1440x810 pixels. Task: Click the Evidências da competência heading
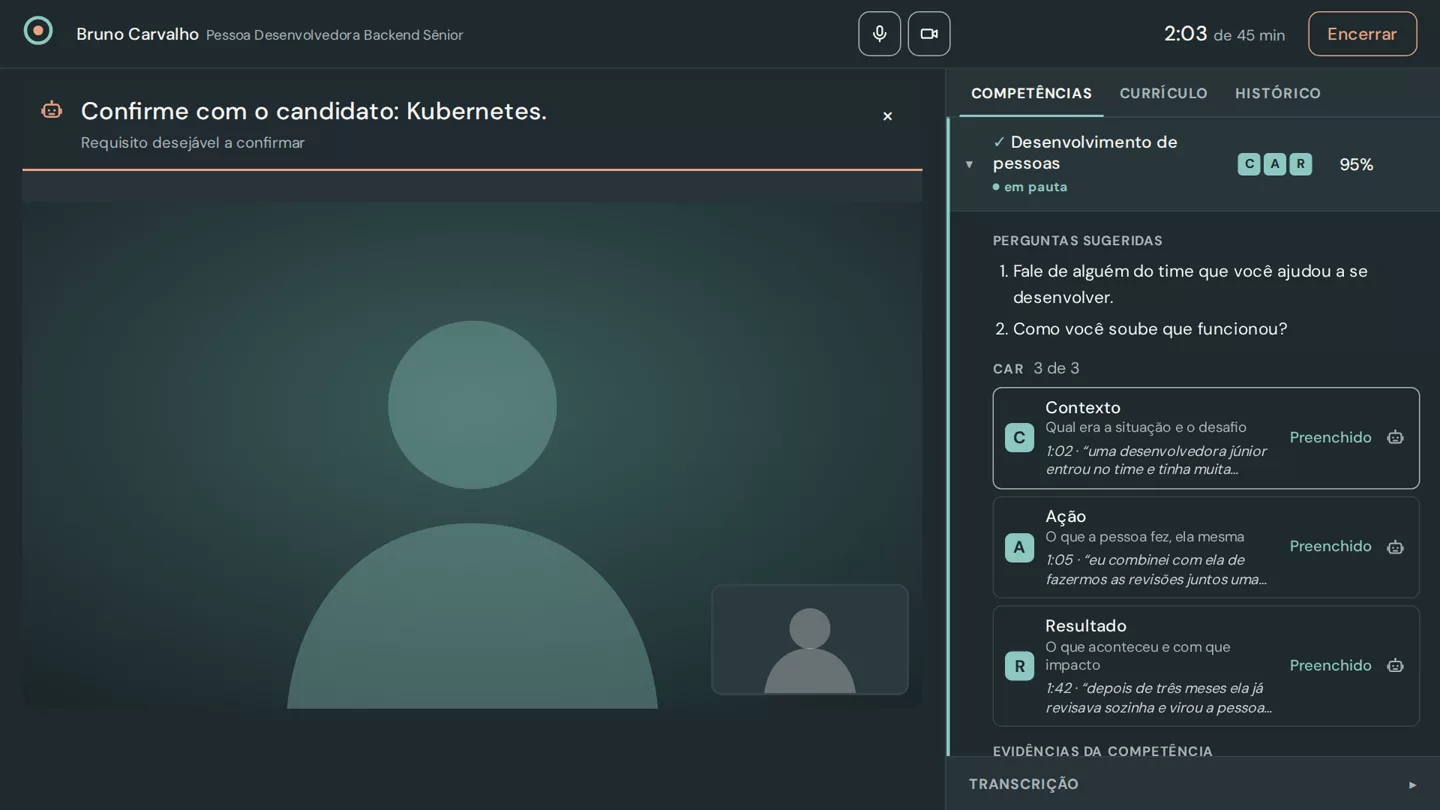pyautogui.click(x=1102, y=751)
